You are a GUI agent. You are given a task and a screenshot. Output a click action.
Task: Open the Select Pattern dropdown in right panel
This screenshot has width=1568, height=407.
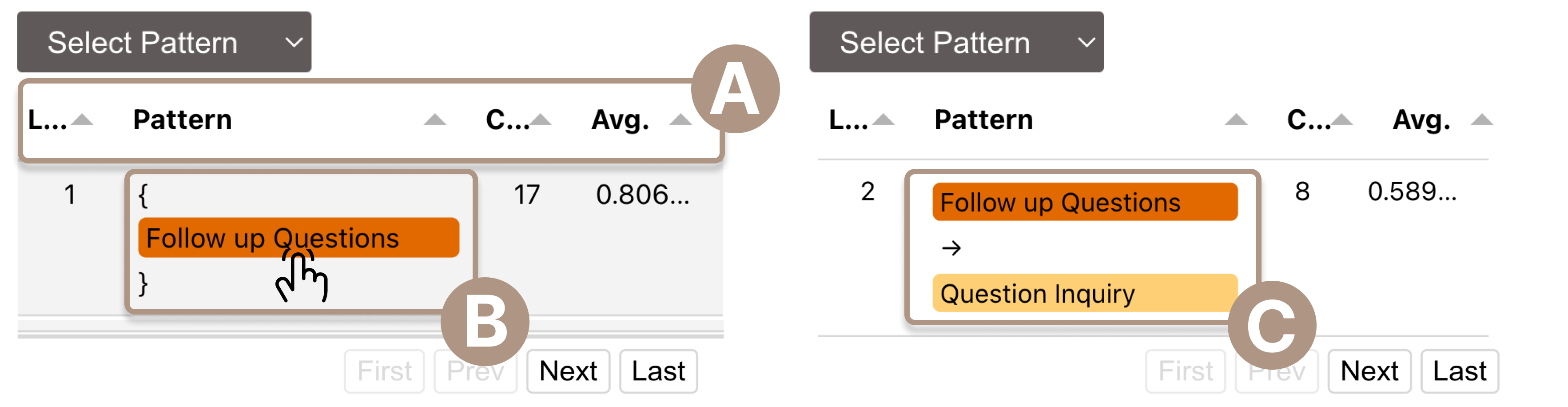click(x=955, y=42)
